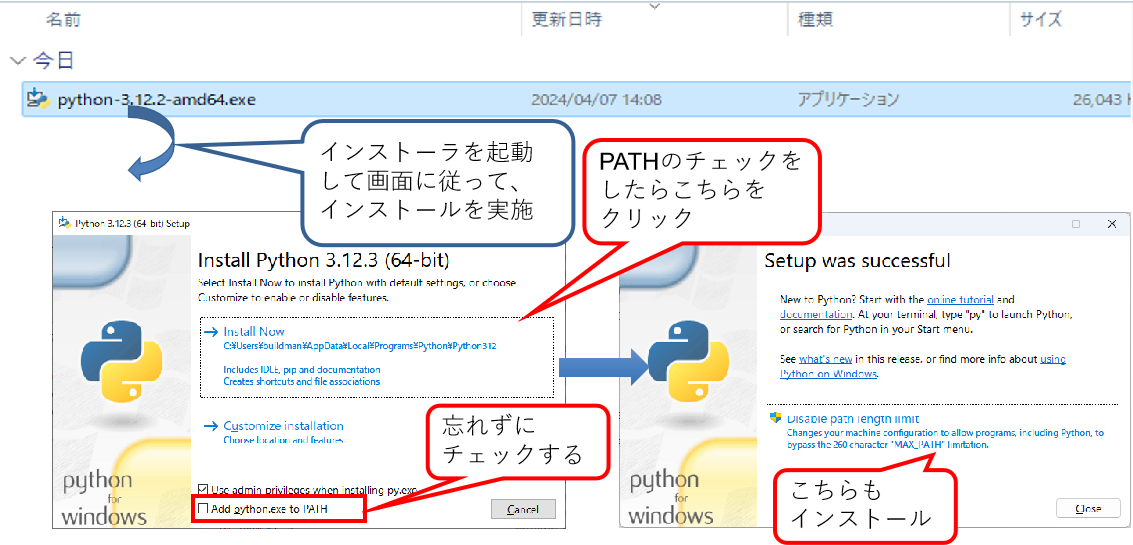Close the success dialog window X
Image resolution: width=1133 pixels, height=545 pixels.
coord(1111,224)
